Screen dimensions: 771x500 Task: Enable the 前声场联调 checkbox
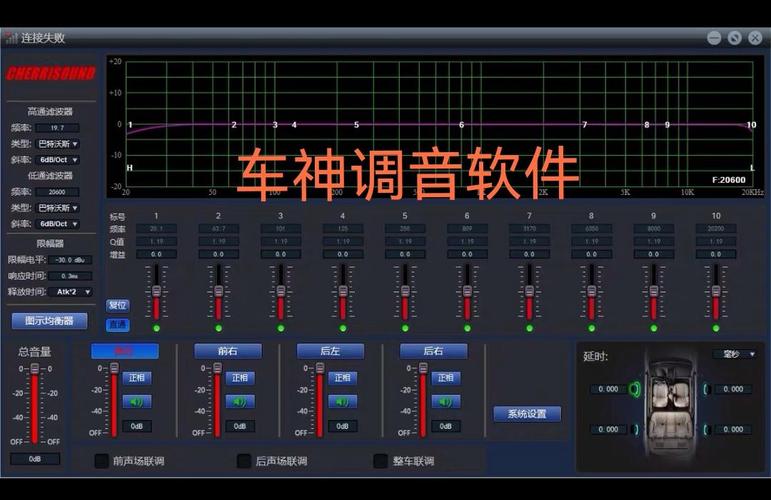pyautogui.click(x=101, y=461)
